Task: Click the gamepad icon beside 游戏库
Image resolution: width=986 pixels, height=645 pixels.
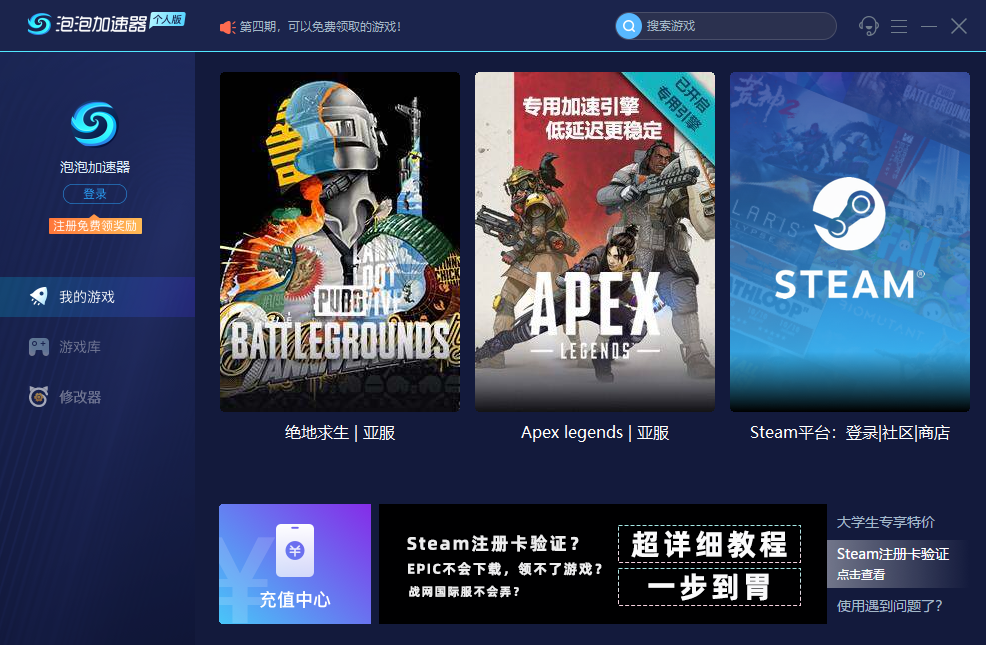Action: [39, 347]
